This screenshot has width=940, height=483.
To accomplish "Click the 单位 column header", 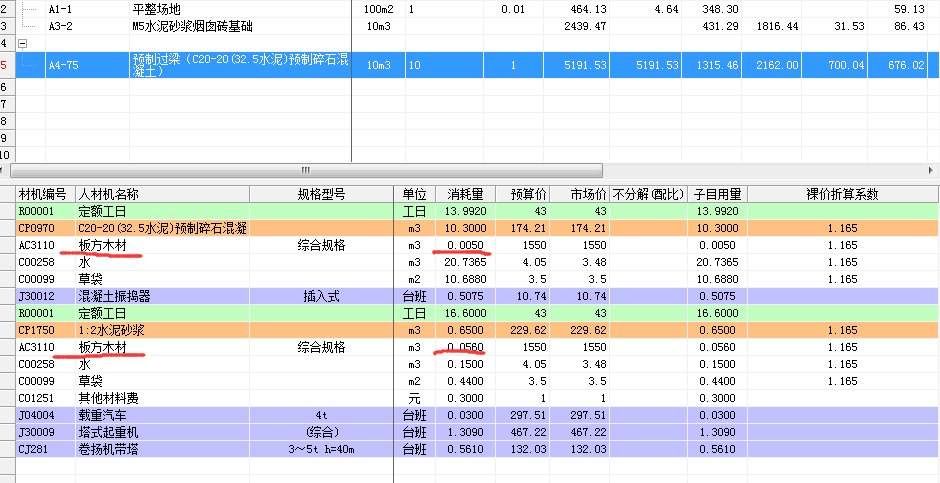I will 415,194.
